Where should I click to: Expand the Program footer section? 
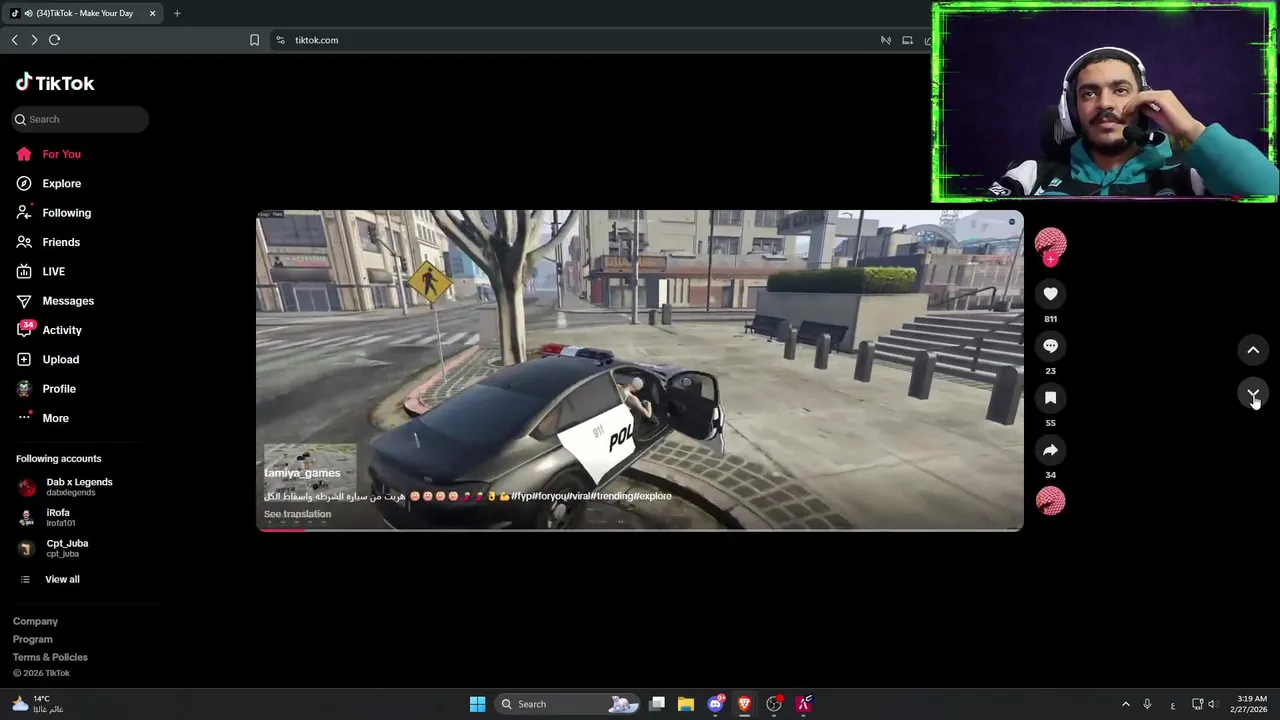(x=32, y=639)
